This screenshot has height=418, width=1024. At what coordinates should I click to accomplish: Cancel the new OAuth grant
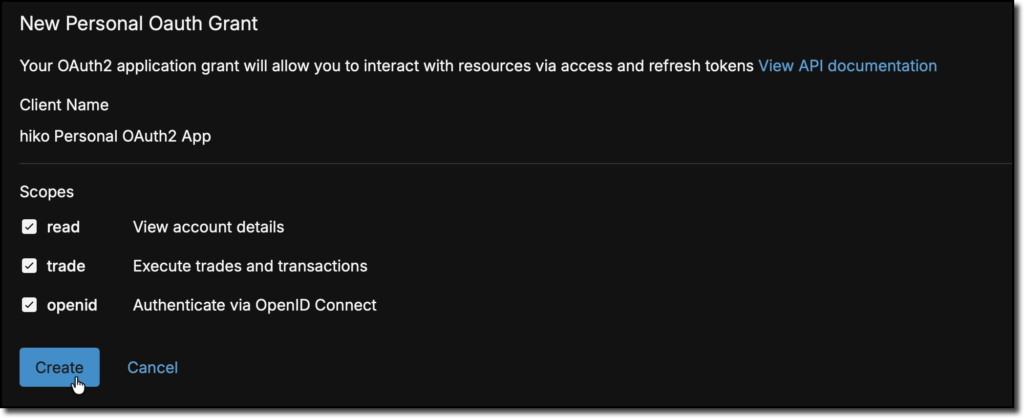152,368
